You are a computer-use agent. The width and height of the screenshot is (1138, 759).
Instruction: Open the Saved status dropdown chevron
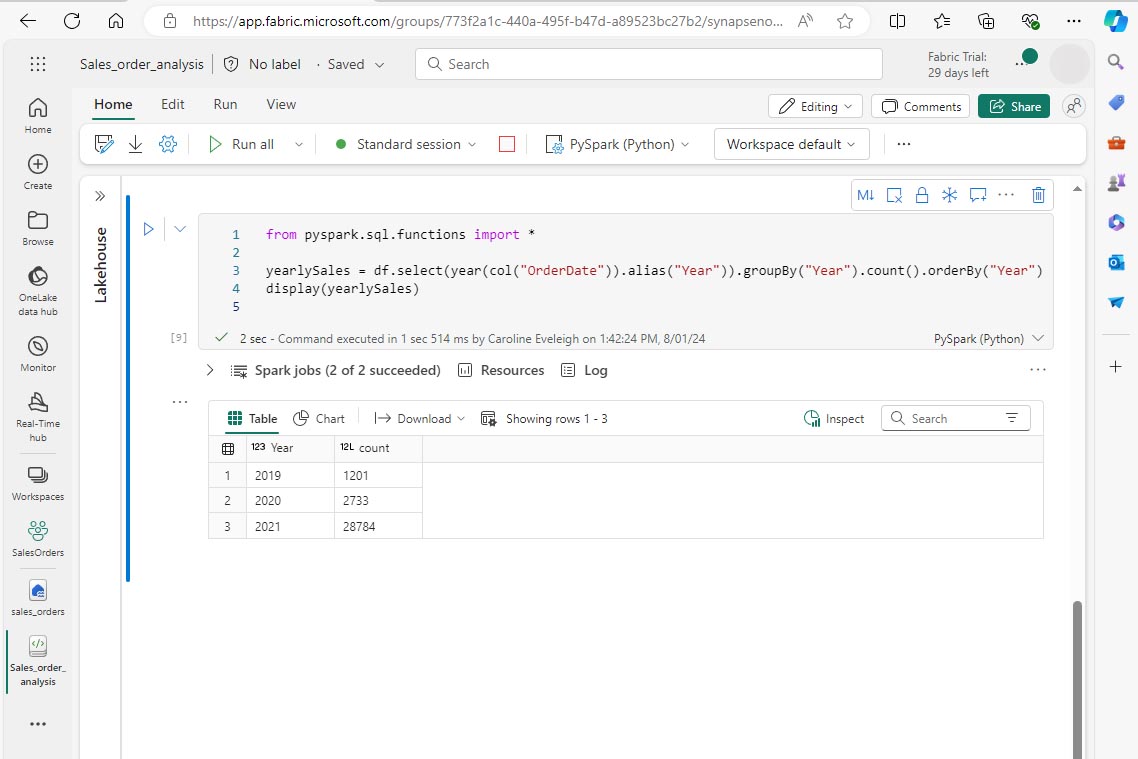[x=380, y=65]
